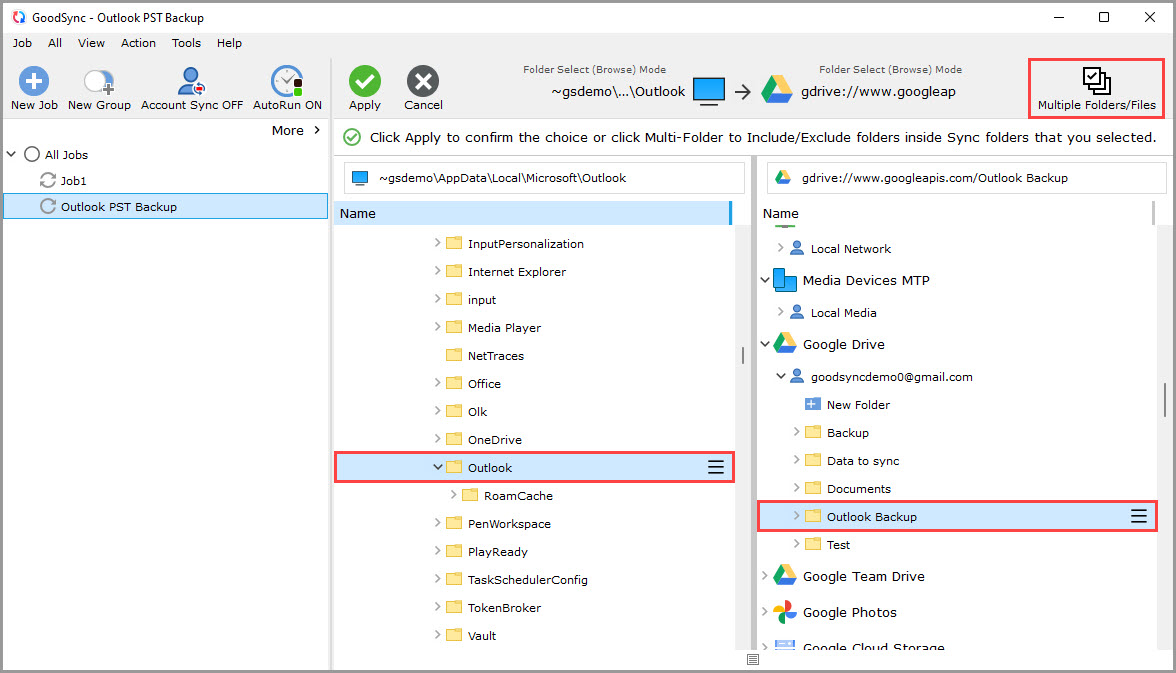Screen dimensions: 1176x673
Task: Open the Action menu
Action: [x=138, y=43]
